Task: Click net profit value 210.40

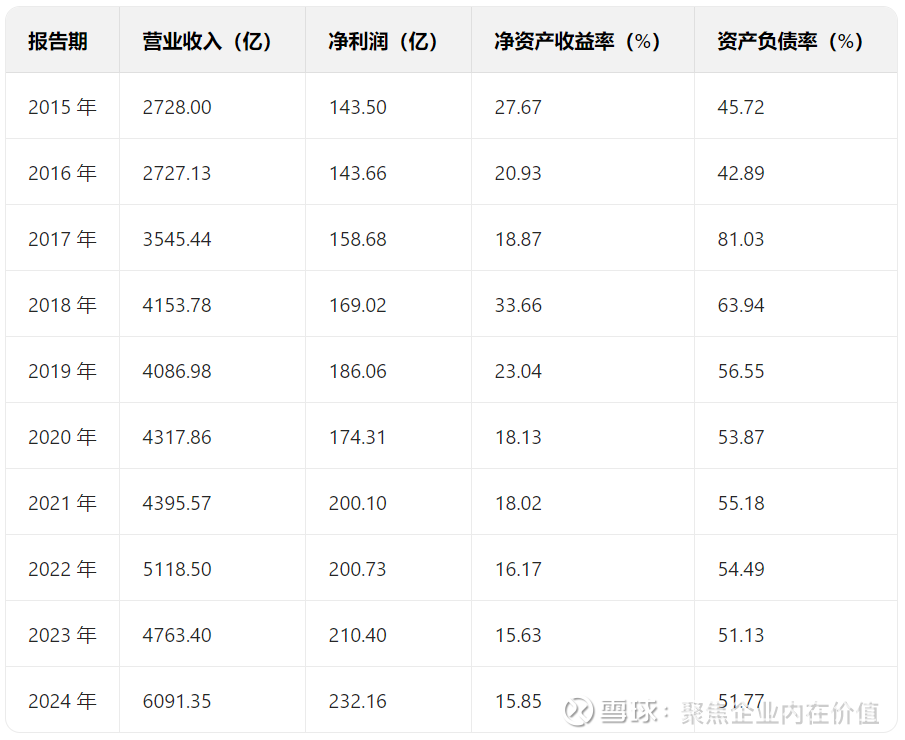Action: click(x=358, y=635)
